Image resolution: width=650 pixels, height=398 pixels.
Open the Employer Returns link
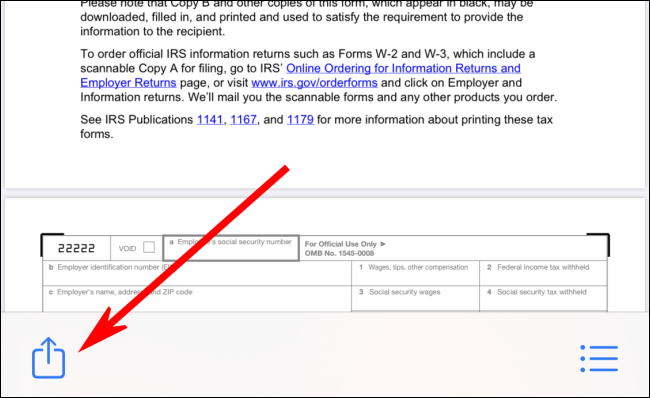click(128, 83)
